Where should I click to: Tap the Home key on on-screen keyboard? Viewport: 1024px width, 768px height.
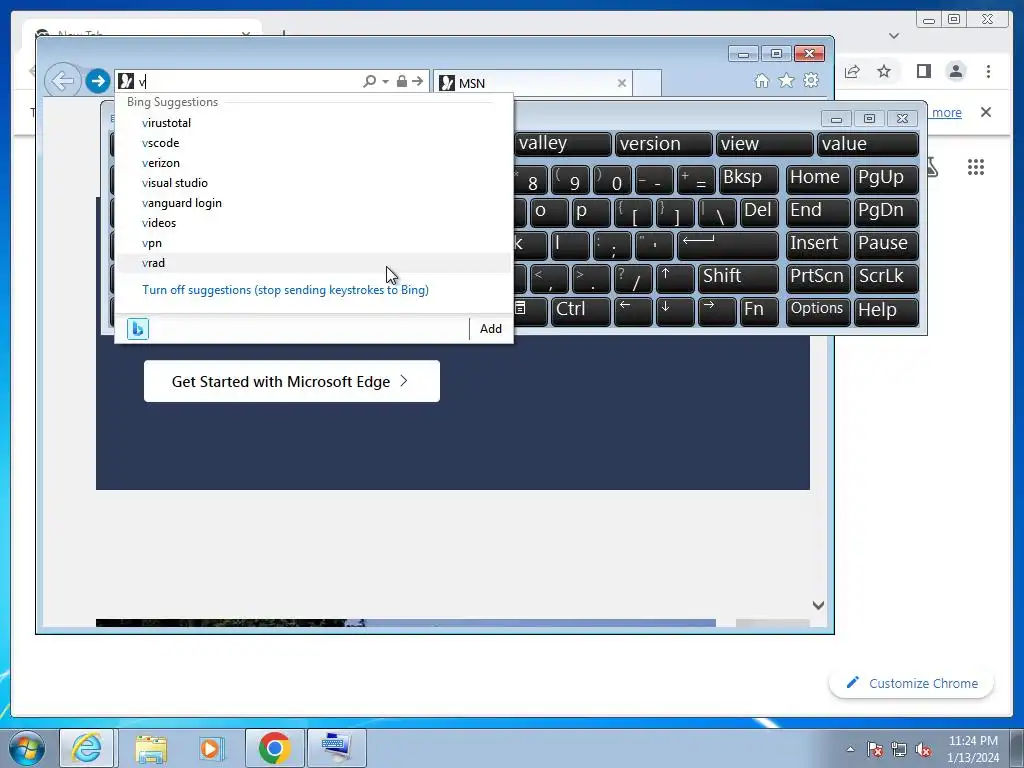click(818, 179)
